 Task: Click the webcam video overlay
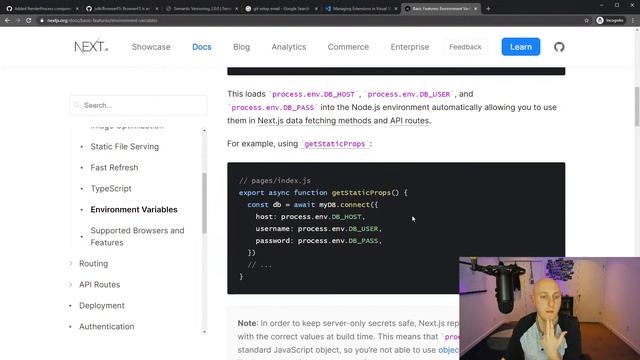pyautogui.click(x=549, y=309)
